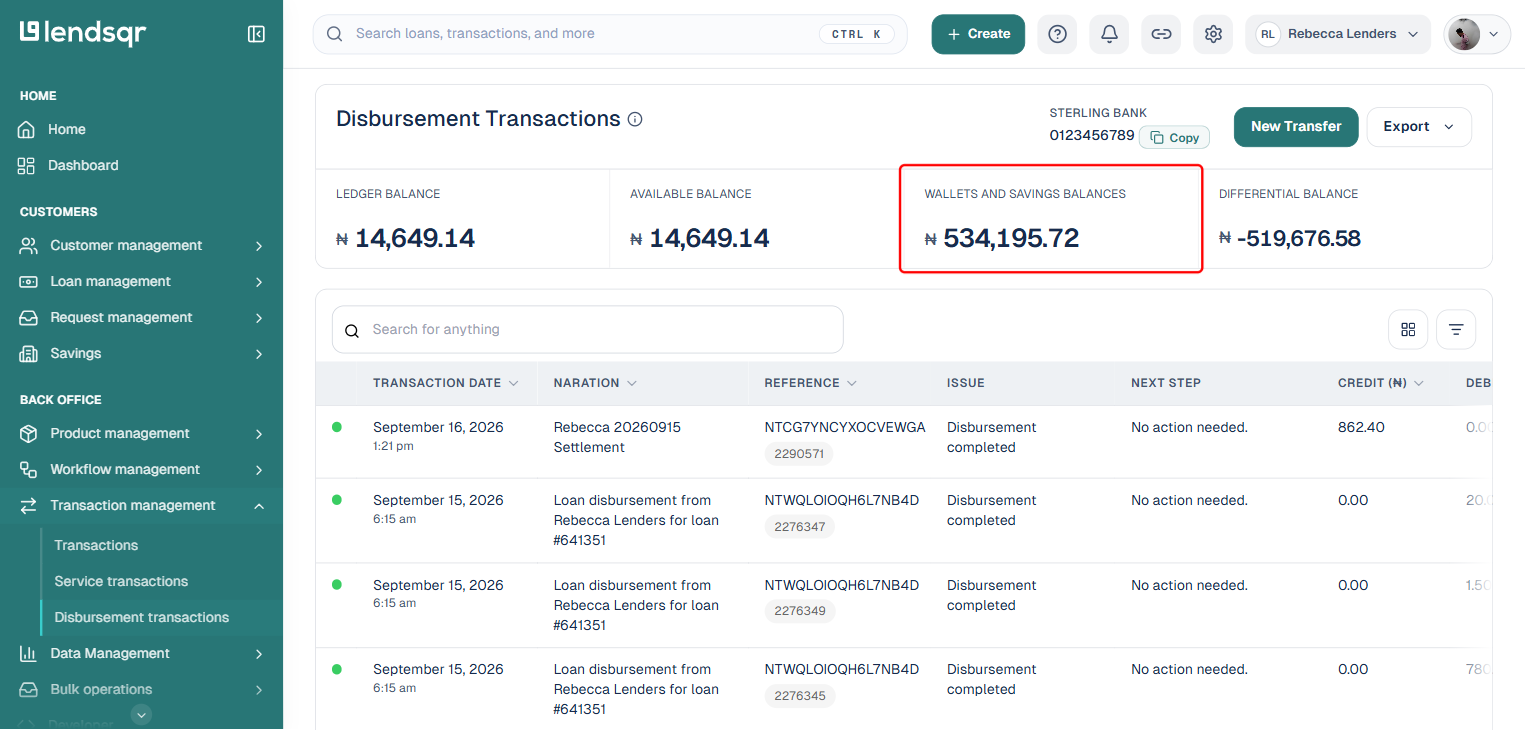The image size is (1535, 730).
Task: Click the Search for anything field
Action: (588, 329)
